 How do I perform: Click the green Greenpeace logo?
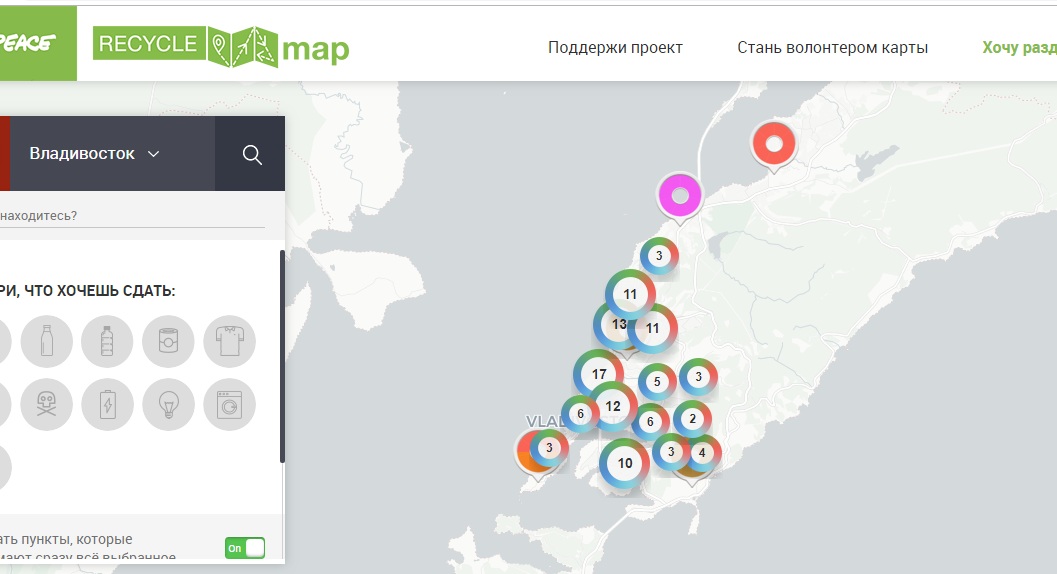[38, 44]
